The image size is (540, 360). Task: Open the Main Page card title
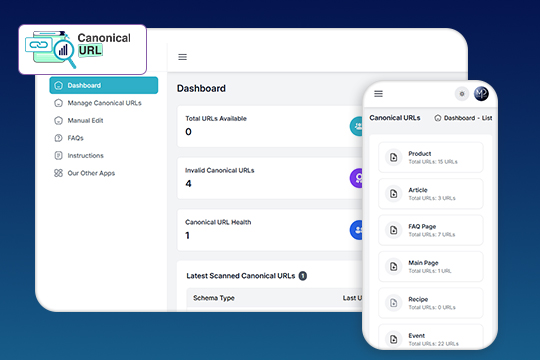[x=423, y=263]
